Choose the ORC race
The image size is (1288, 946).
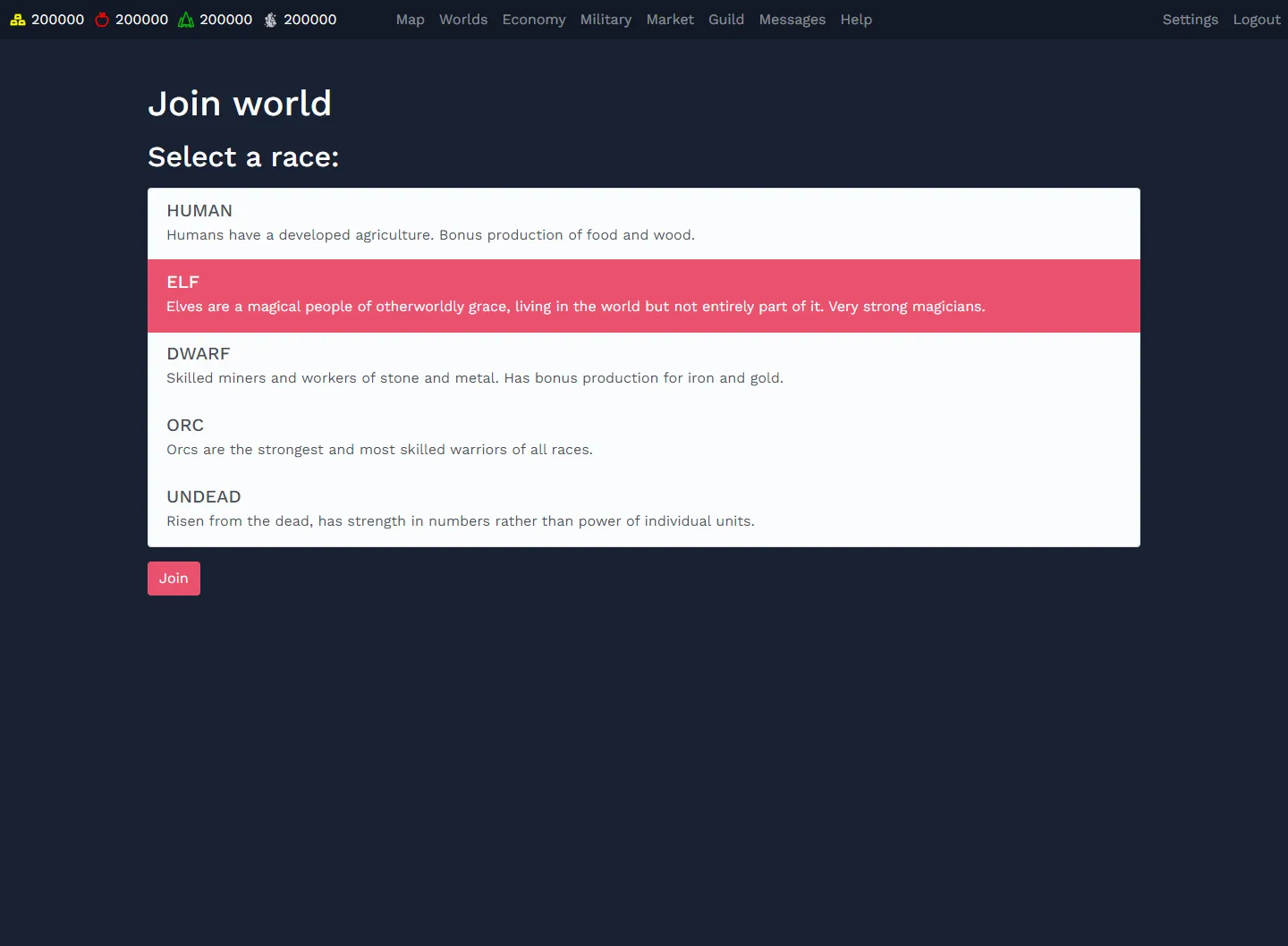coord(644,439)
